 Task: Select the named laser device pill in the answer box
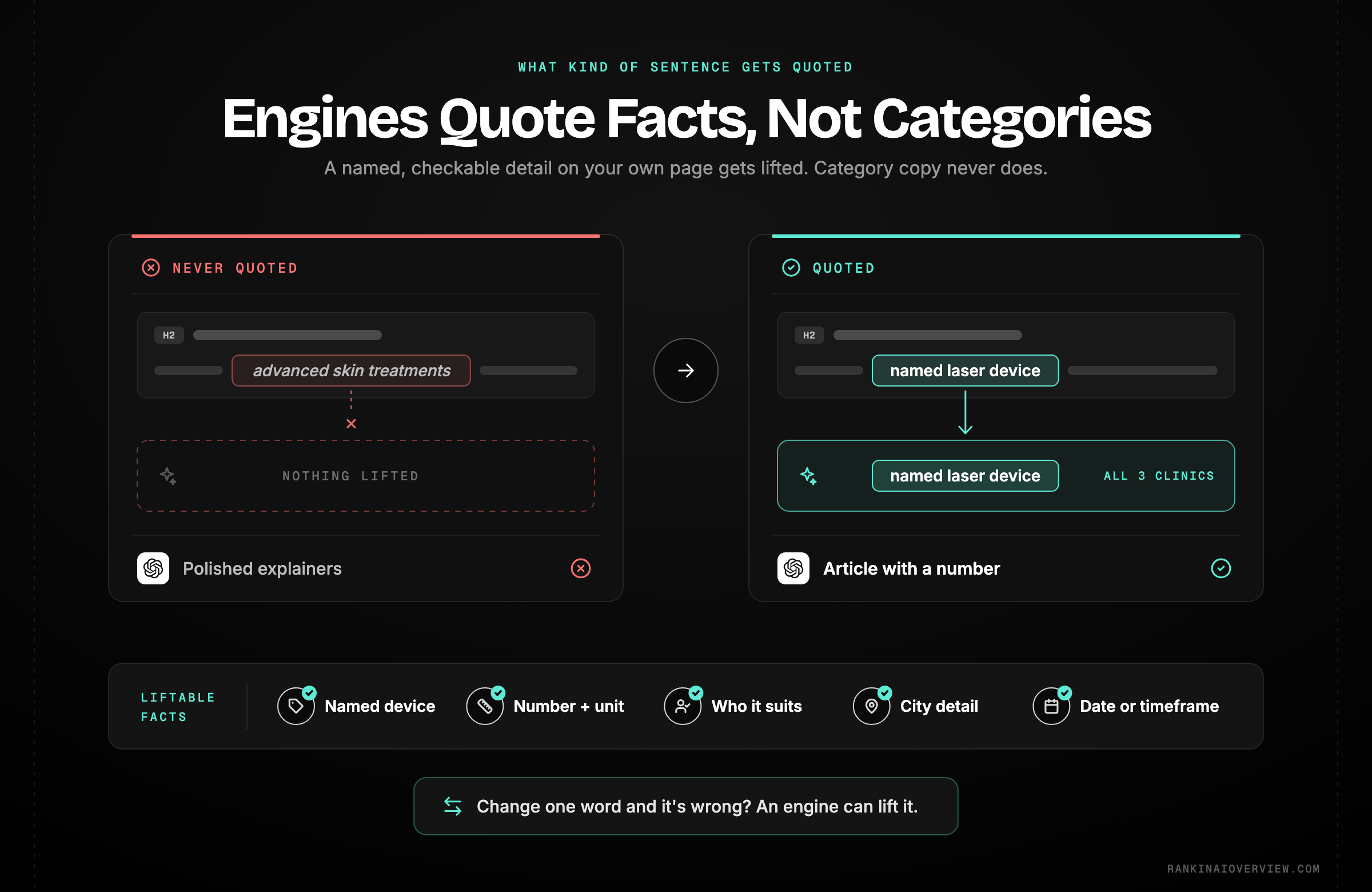[965, 476]
